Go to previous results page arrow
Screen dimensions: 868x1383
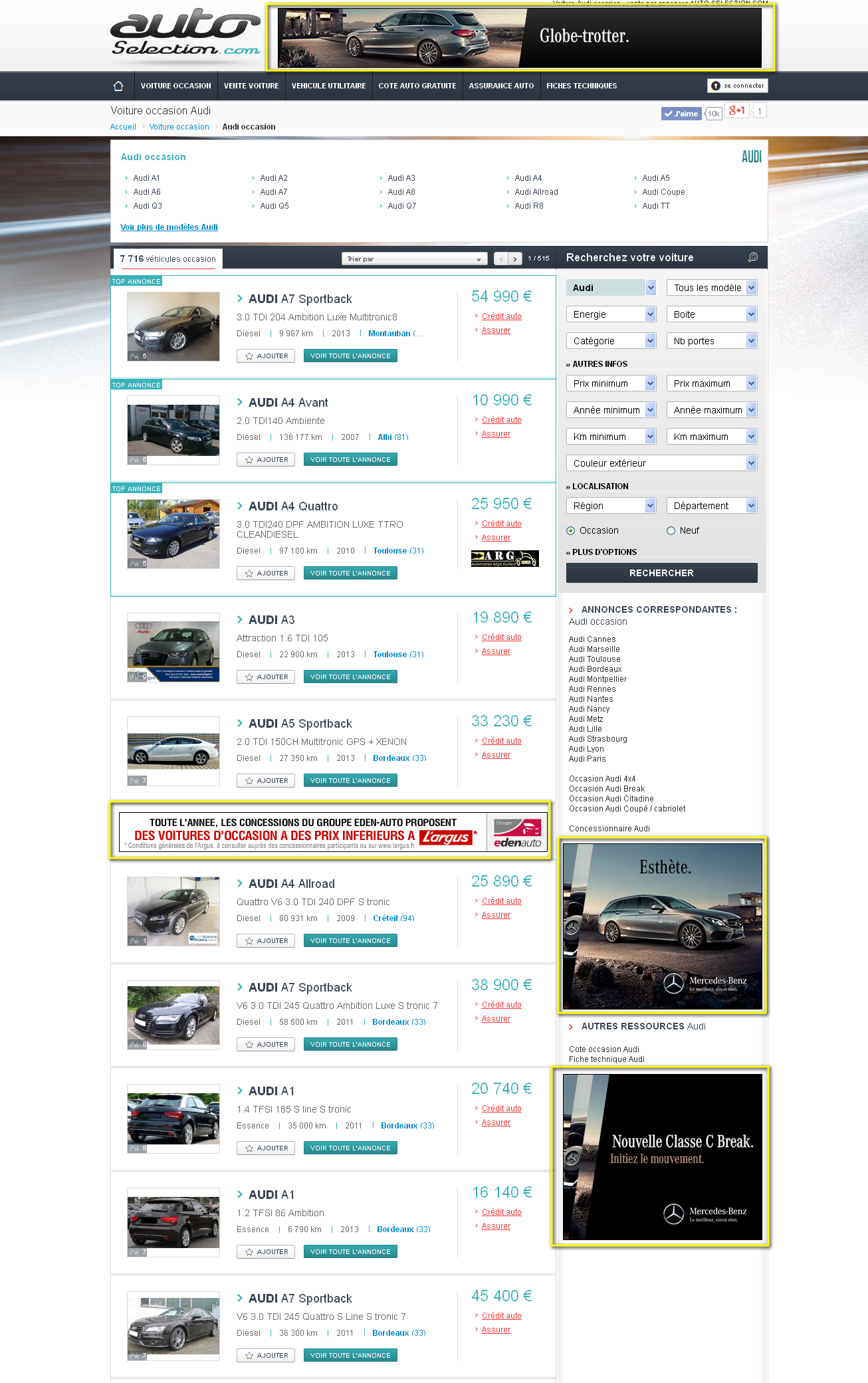501,259
